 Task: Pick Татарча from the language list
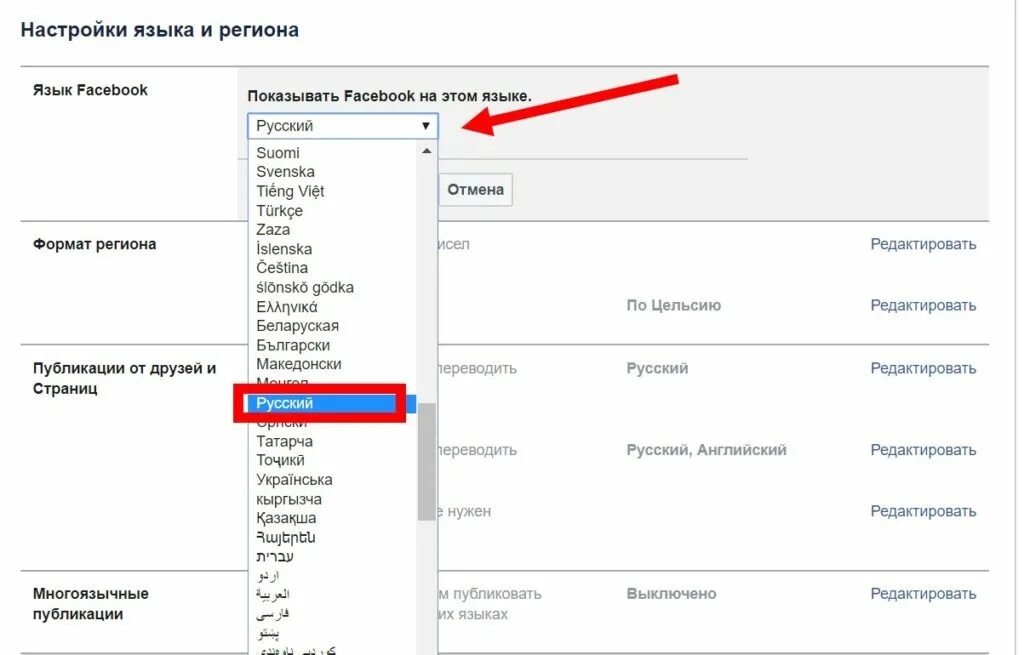point(284,441)
